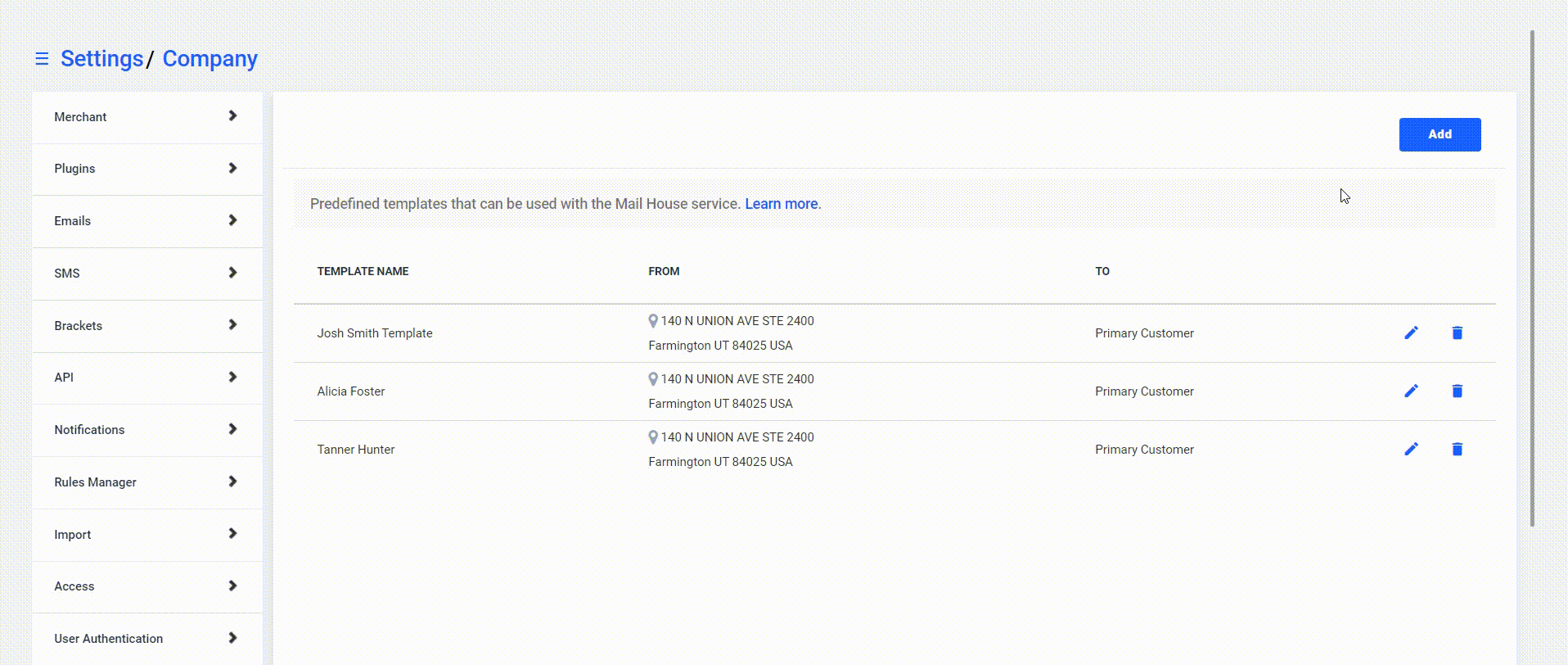Expand the Notifications section chevron
The height and width of the screenshot is (665, 1568).
[232, 429]
